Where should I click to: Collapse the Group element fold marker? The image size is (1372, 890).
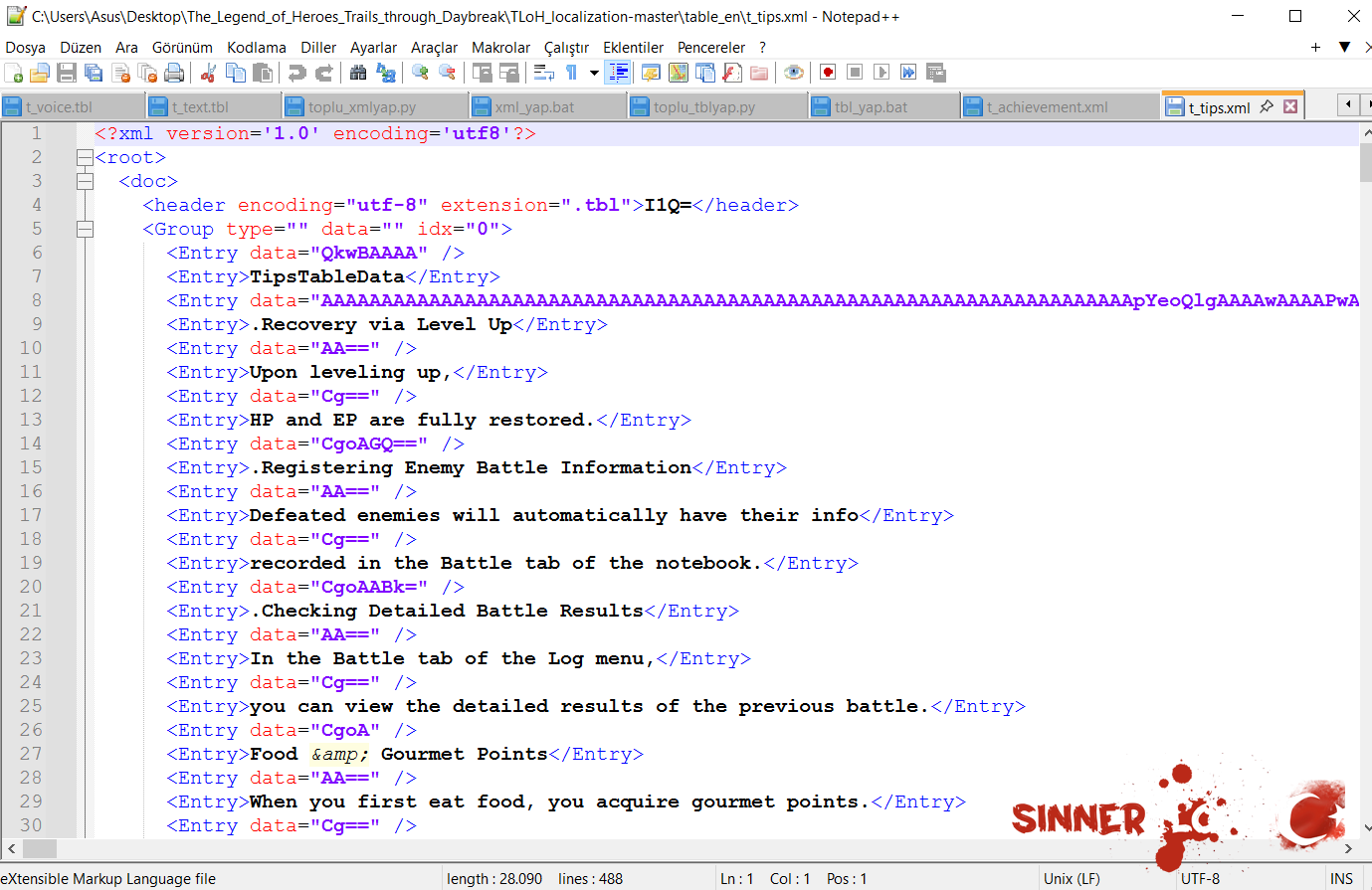point(85,229)
